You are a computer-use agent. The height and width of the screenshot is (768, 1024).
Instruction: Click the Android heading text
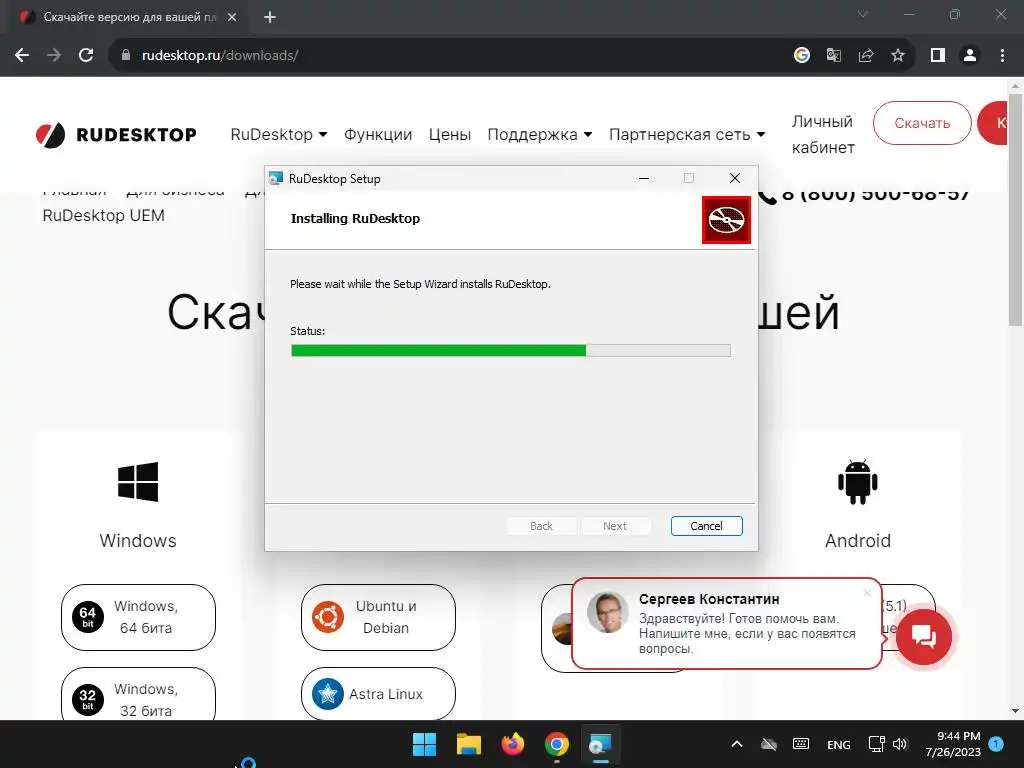857,541
